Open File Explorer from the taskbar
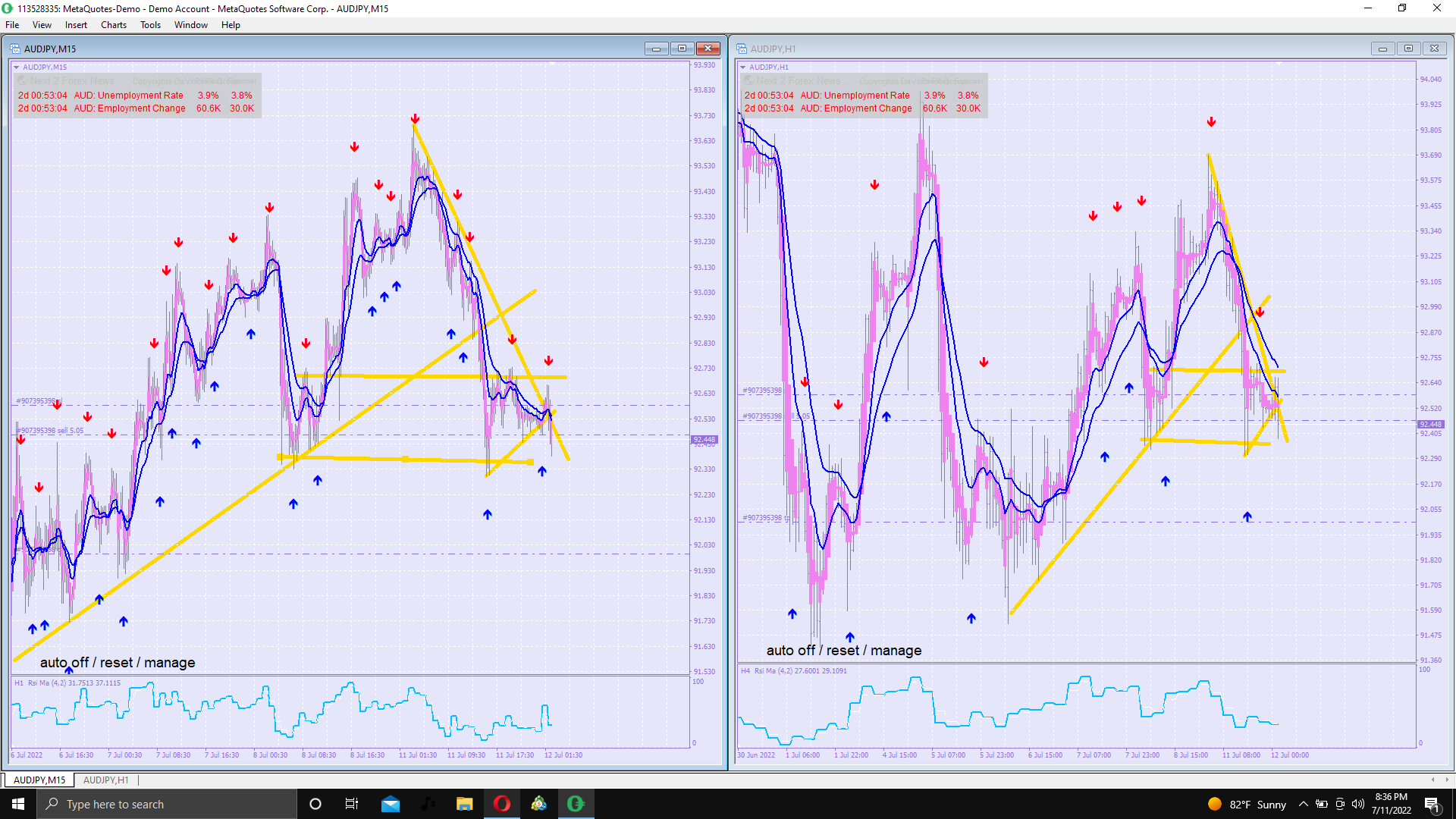 (x=464, y=804)
